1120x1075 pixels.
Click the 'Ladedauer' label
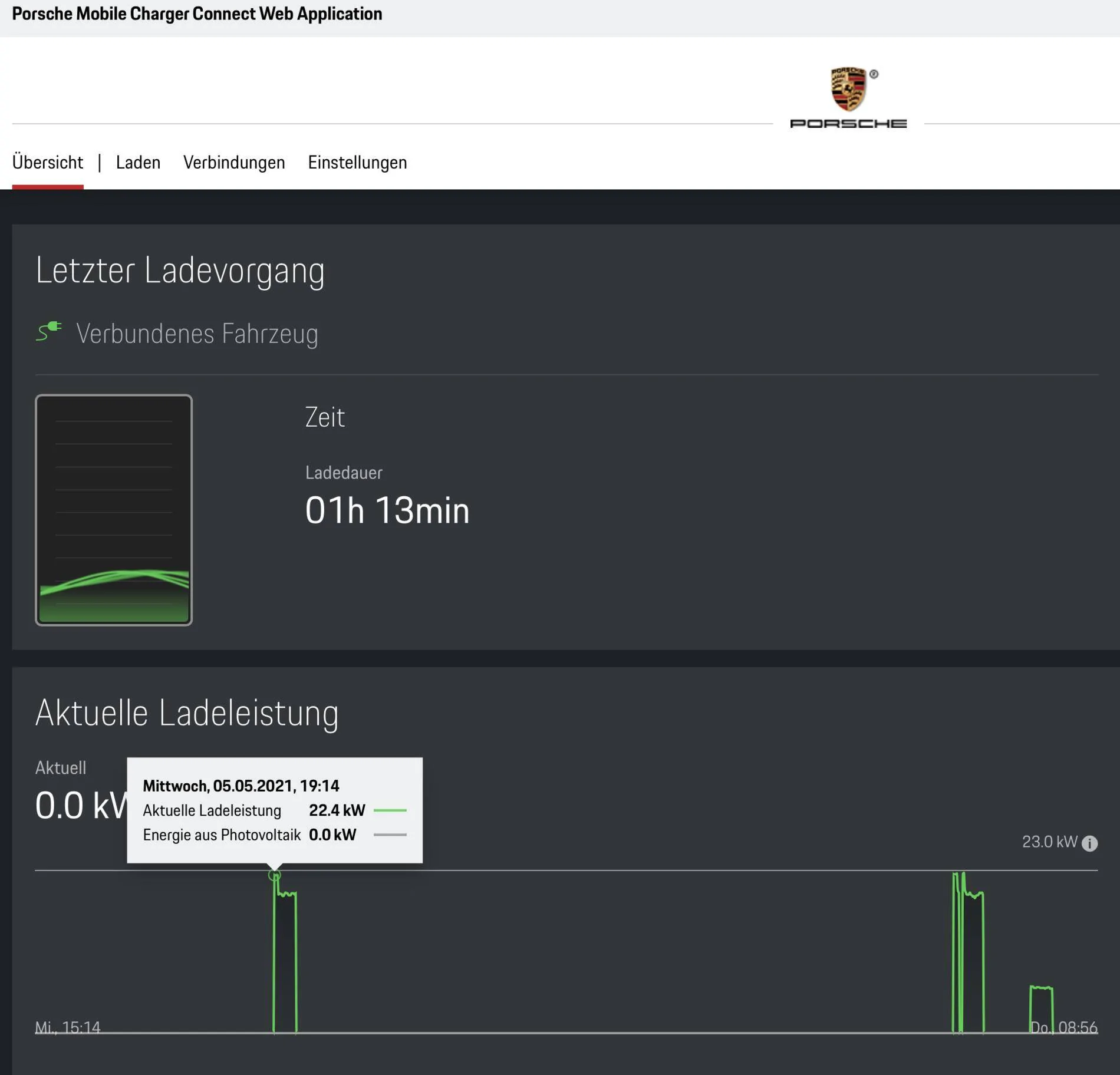(x=344, y=473)
